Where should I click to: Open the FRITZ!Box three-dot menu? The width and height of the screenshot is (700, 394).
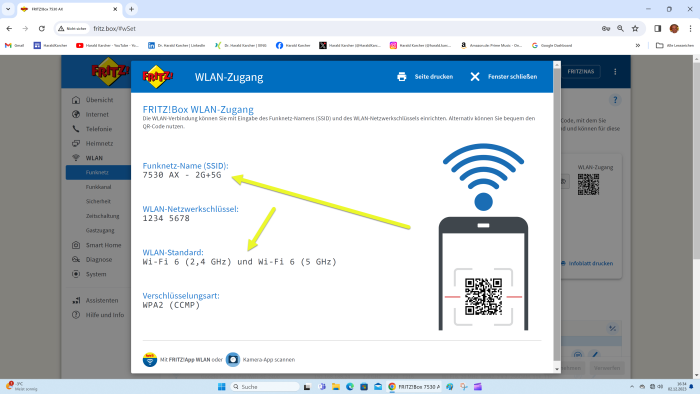pos(615,71)
